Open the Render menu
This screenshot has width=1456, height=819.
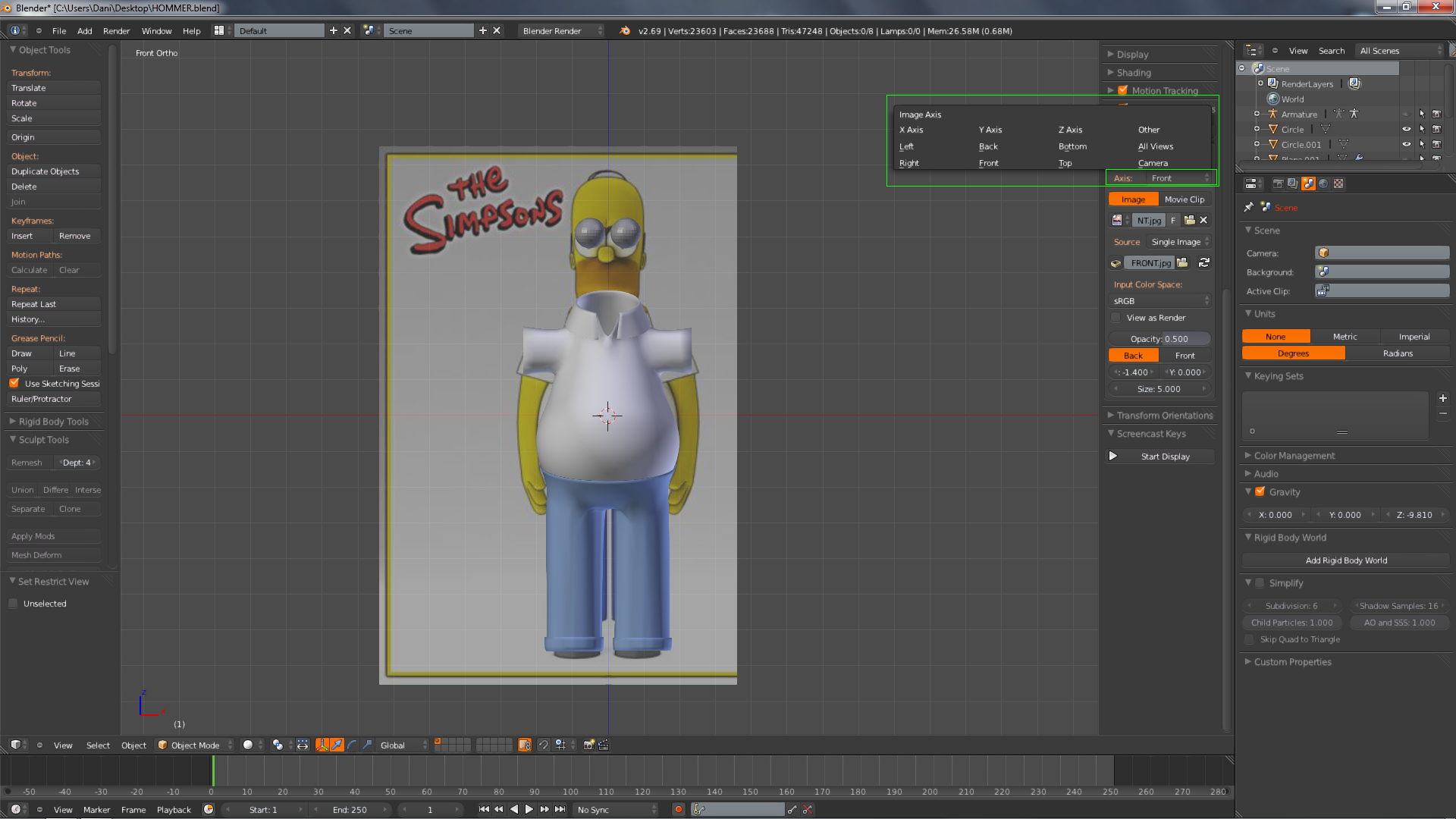pos(116,31)
